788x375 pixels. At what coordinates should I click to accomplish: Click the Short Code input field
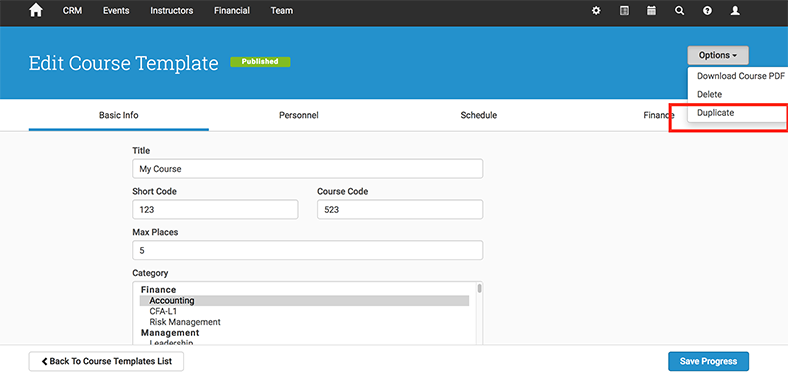pyautogui.click(x=215, y=210)
